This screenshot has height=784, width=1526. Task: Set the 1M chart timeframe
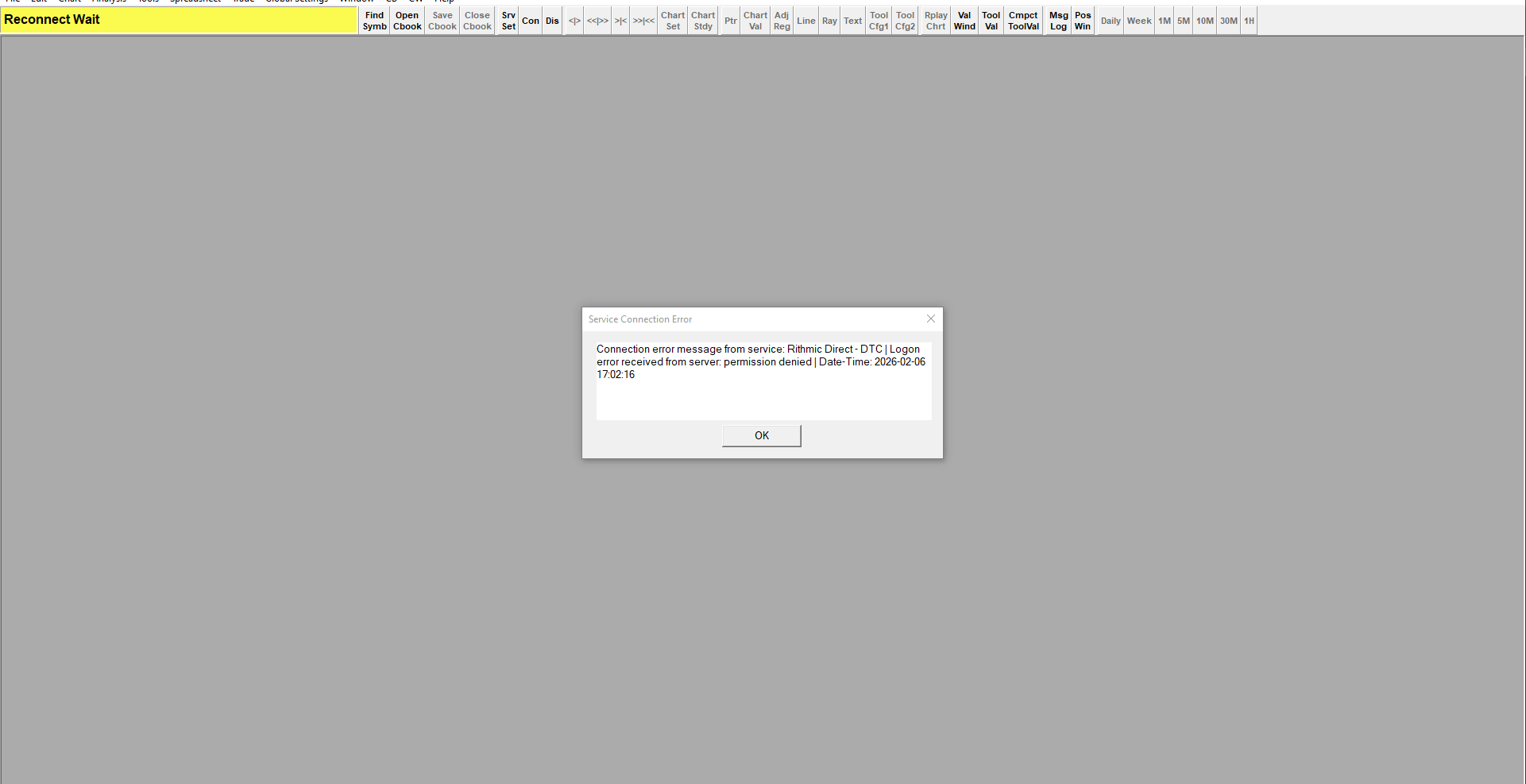click(x=1165, y=21)
